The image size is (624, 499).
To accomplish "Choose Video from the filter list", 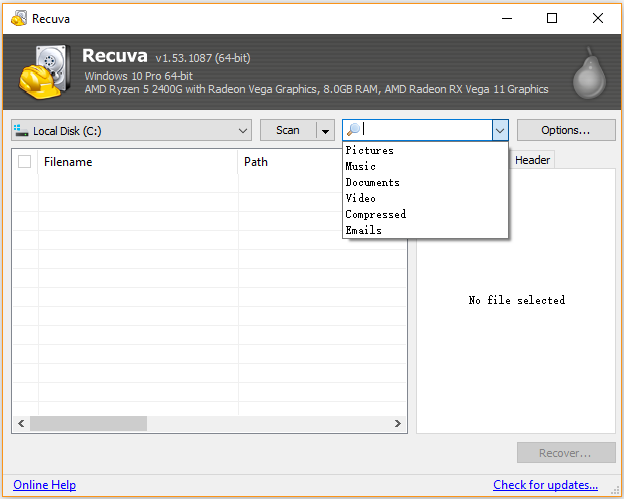I will tap(425, 198).
